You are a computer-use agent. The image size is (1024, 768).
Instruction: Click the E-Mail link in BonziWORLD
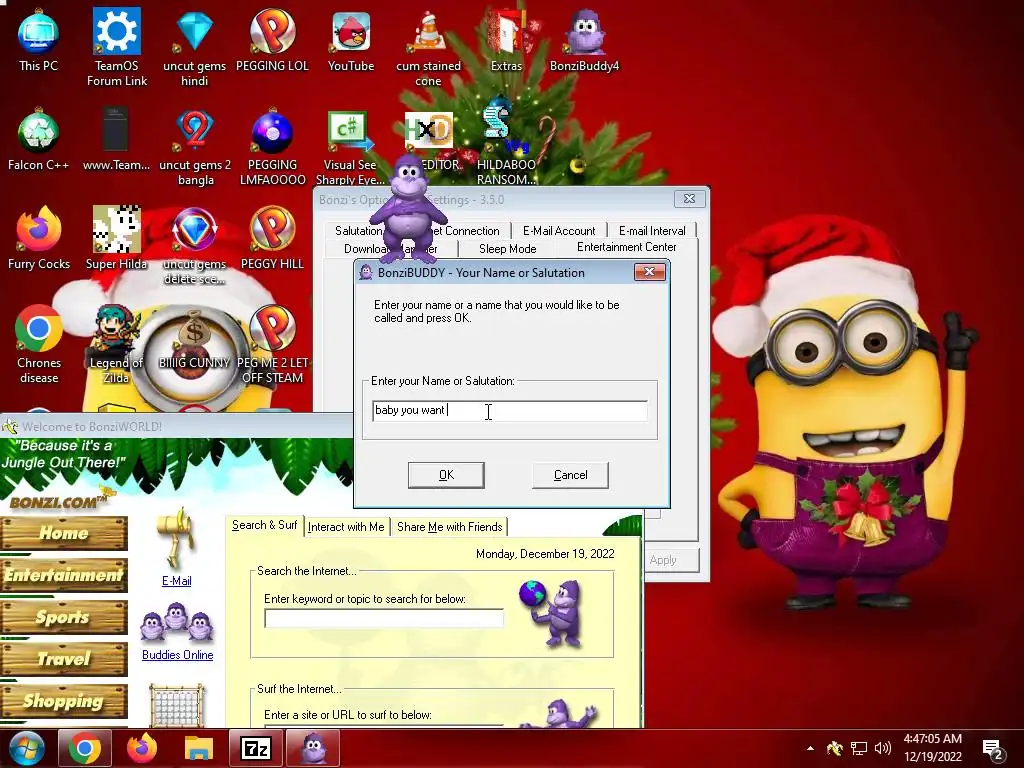176,581
